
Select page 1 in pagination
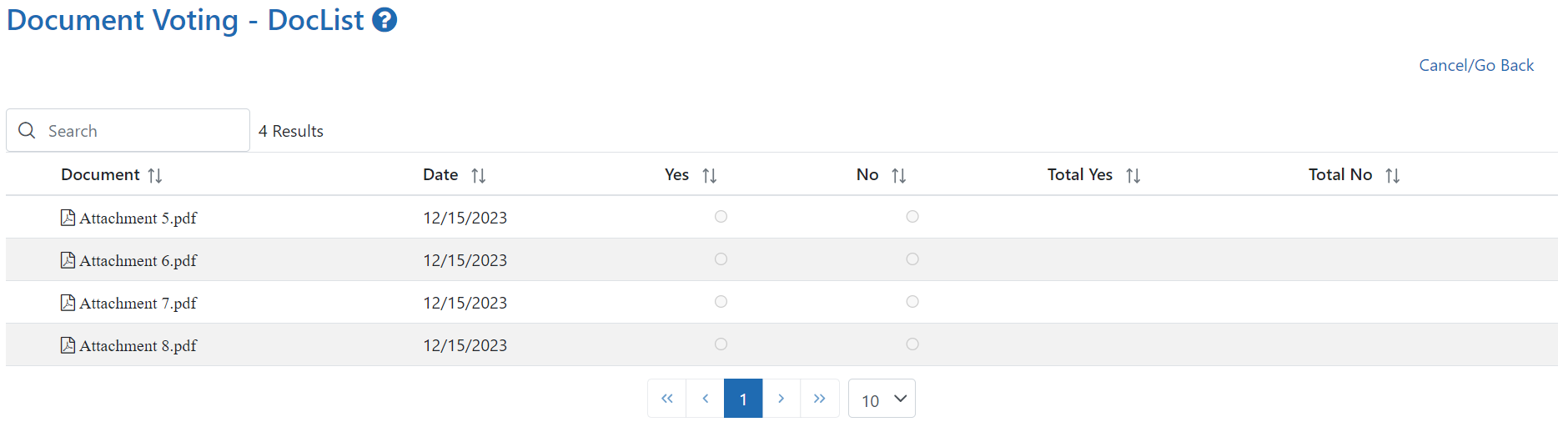pos(743,399)
